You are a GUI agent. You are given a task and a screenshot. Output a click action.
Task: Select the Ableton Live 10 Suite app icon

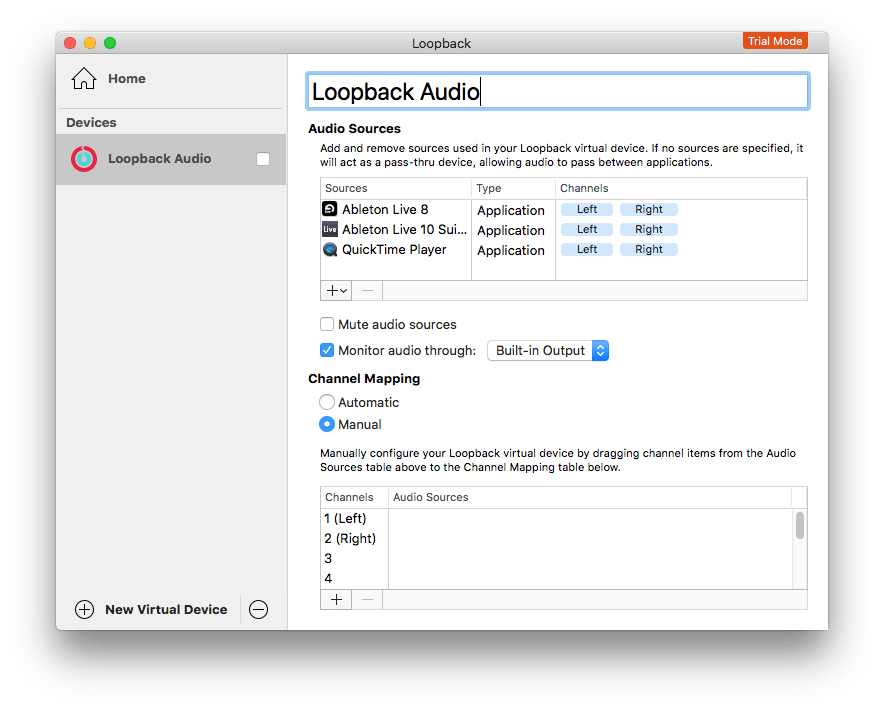(330, 229)
